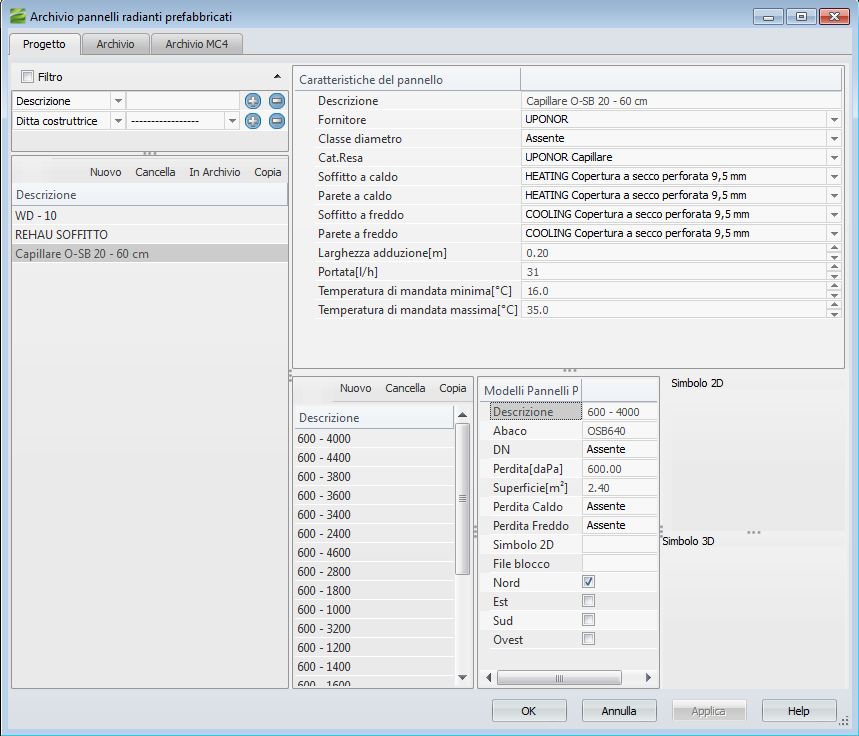Check the Sud orientation checkbox
Viewport: 859px width, 736px height.
[589, 620]
